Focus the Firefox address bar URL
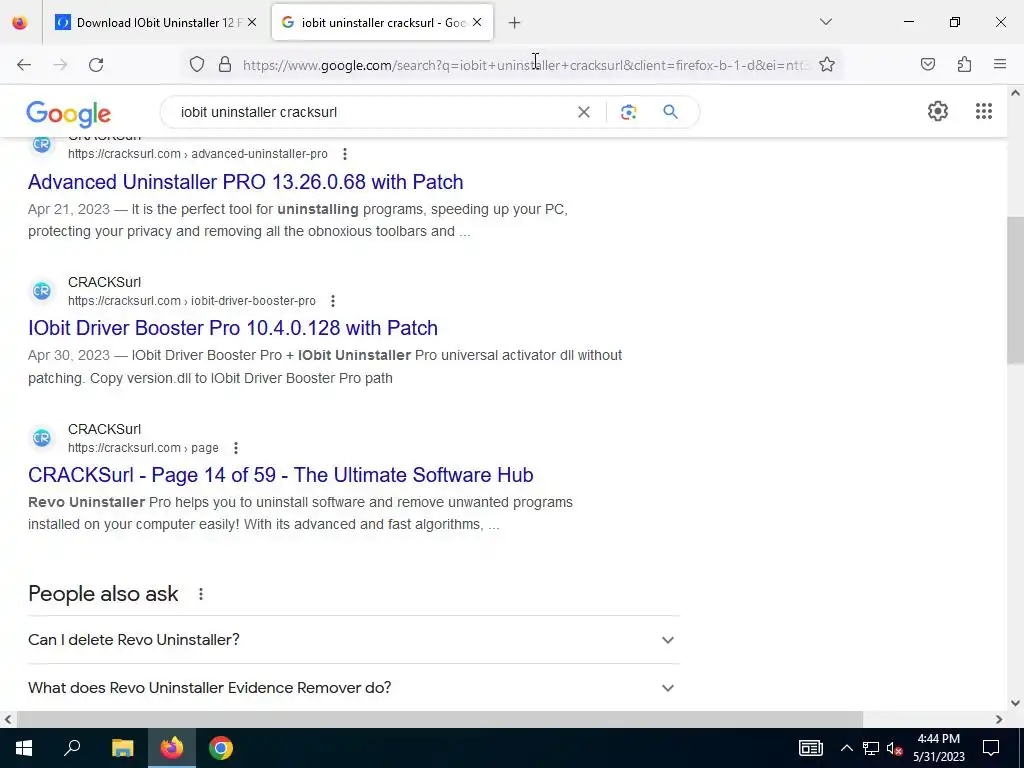Image resolution: width=1024 pixels, height=768 pixels. coord(526,65)
